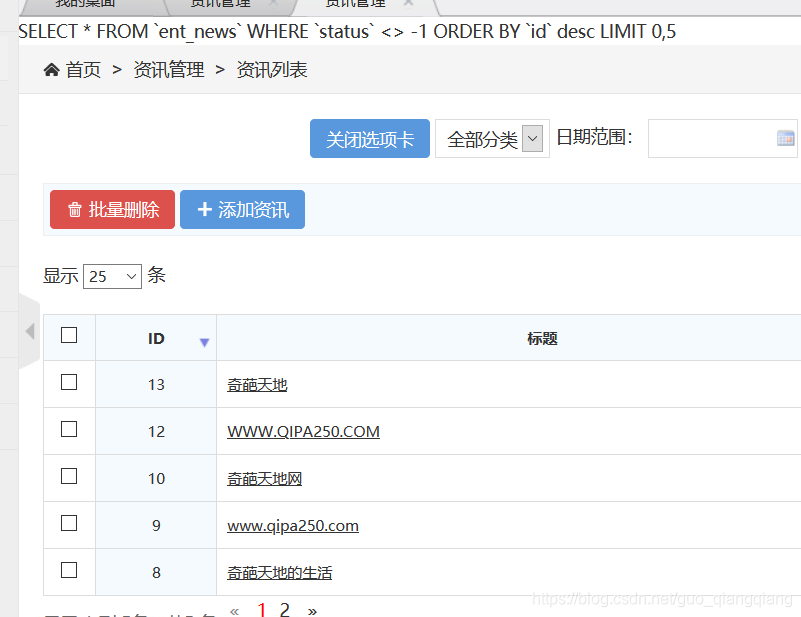Check the row with ID 10

click(x=69, y=476)
